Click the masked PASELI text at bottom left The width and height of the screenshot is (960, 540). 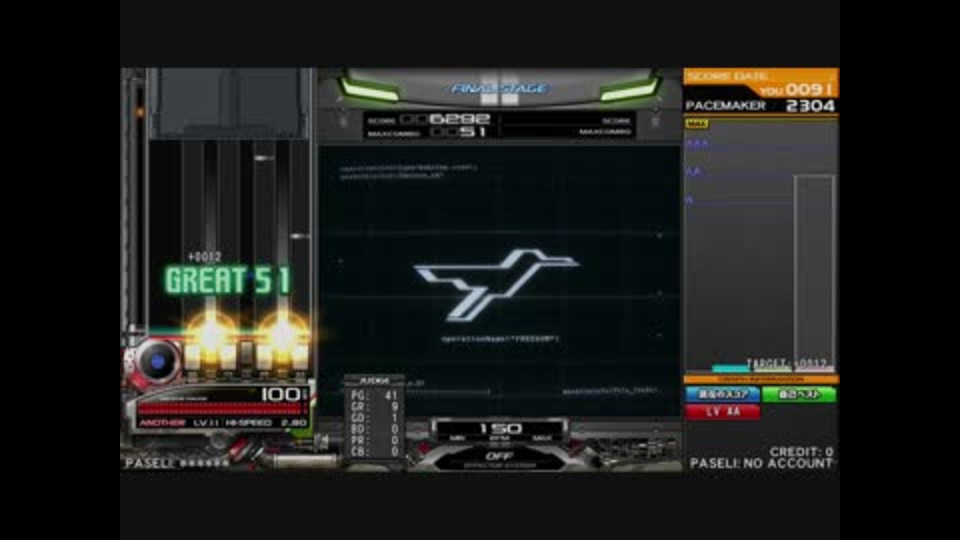[x=176, y=463]
